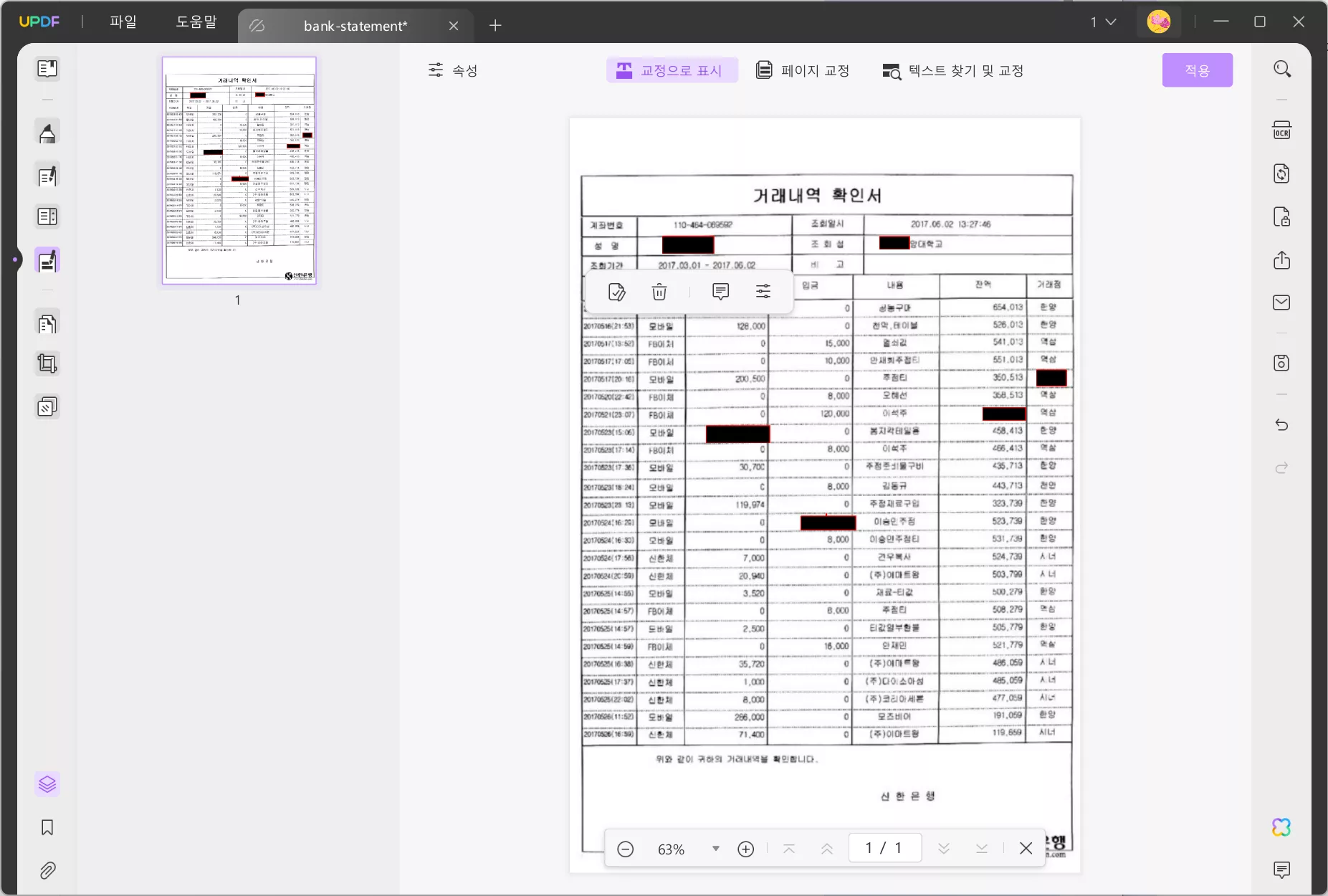Open the Bookmarks panel
Viewport: 1328px width, 896px height.
[47, 828]
